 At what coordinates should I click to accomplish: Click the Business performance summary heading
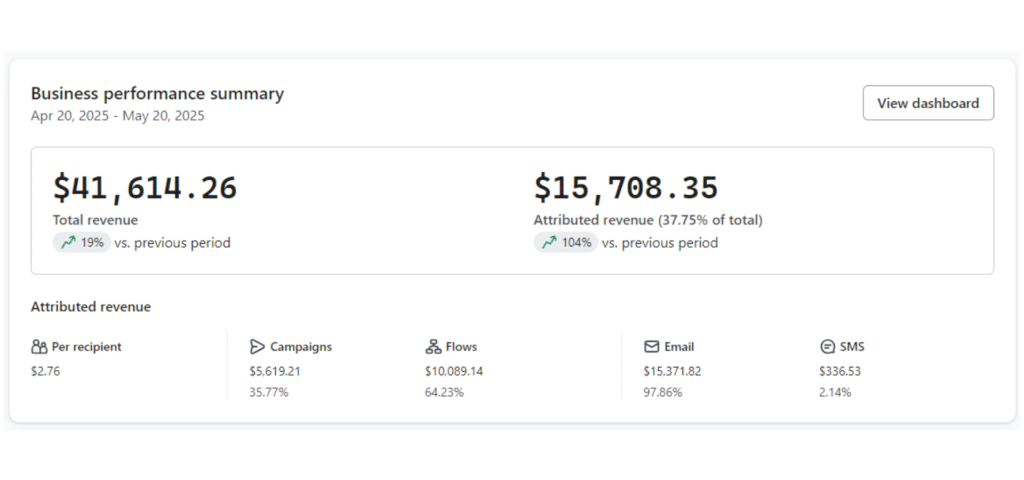157,94
